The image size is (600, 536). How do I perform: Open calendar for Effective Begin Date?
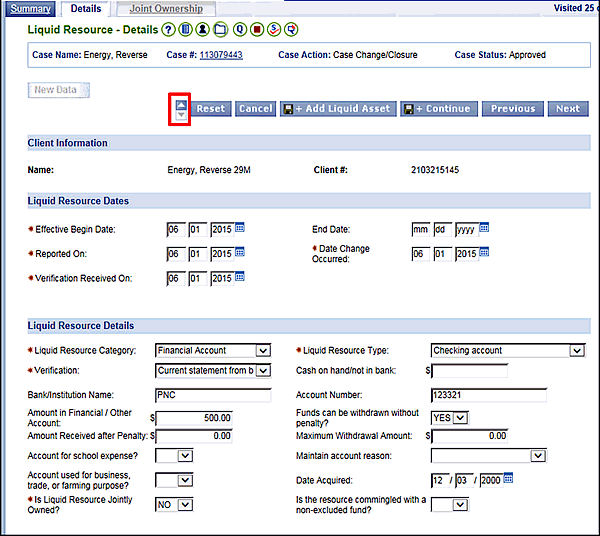pyautogui.click(x=240, y=228)
